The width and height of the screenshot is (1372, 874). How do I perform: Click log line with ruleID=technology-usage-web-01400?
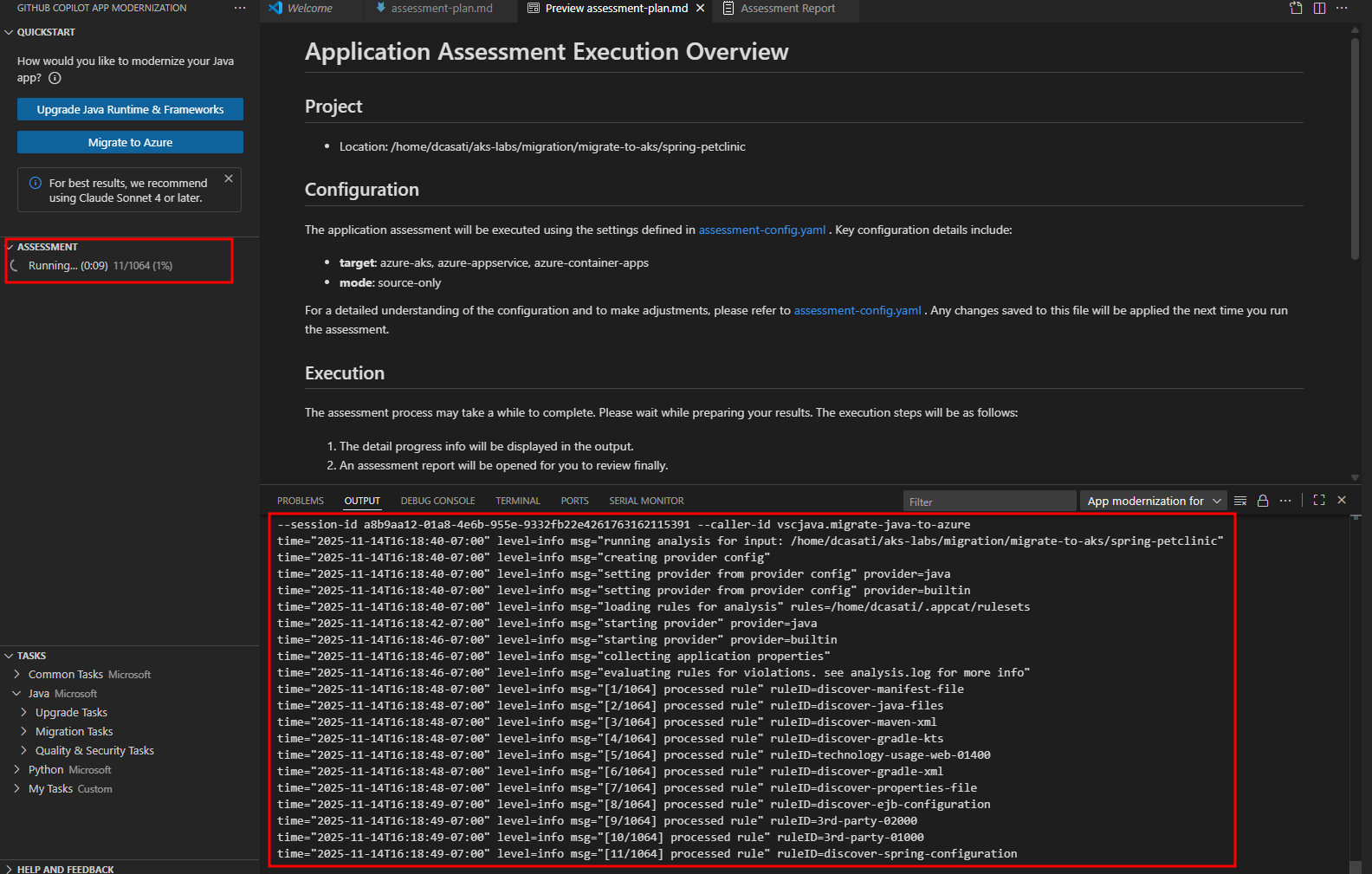(x=634, y=754)
